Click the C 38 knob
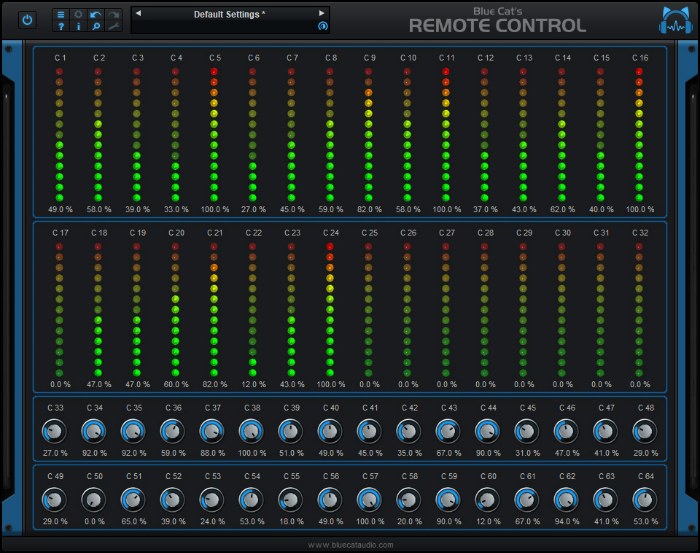 [251, 431]
